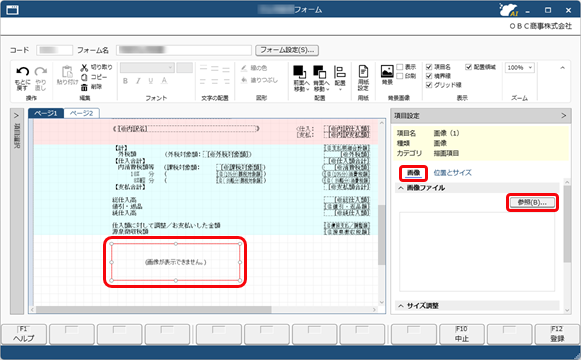Click the bottom-right text alignment icon
Viewport: 581px width, 360px height.
tap(226, 81)
